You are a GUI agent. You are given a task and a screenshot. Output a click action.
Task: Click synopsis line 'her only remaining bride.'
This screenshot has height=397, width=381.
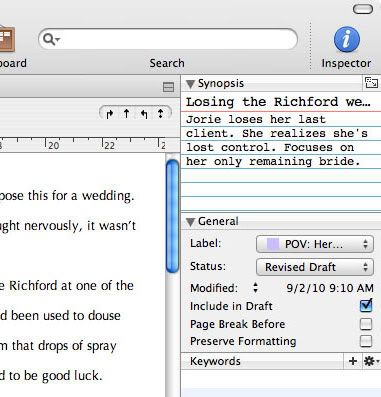tap(273, 162)
